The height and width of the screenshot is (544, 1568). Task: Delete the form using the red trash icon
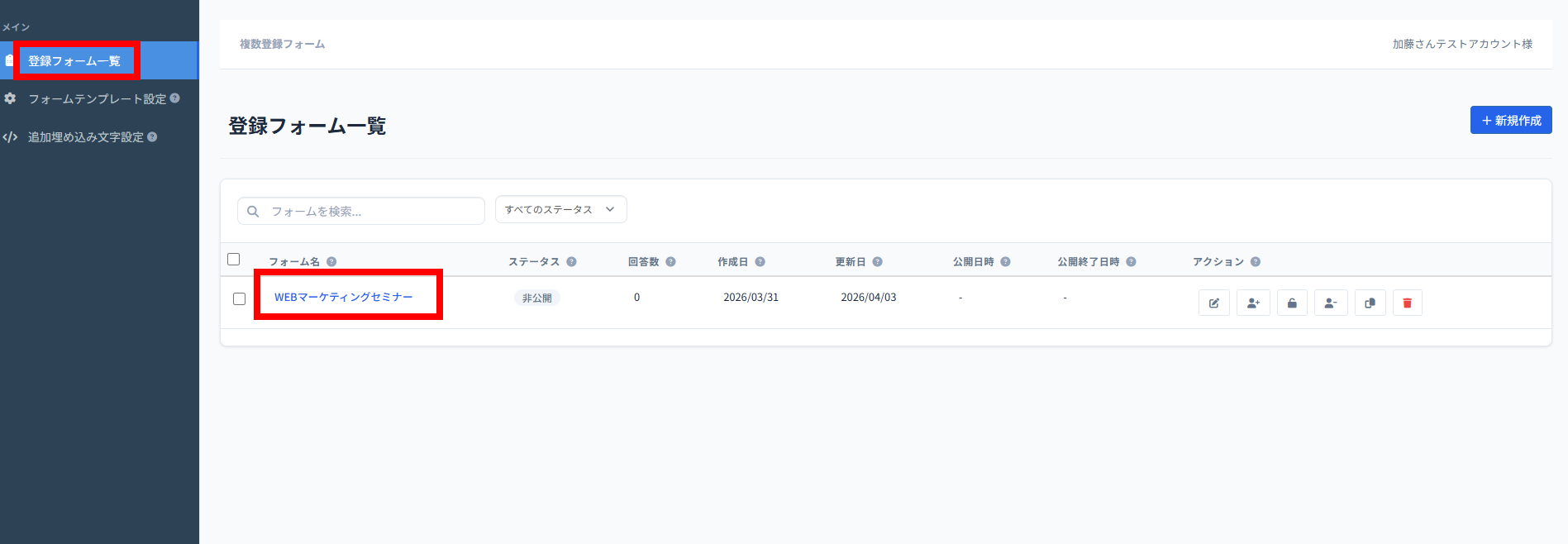(1408, 303)
